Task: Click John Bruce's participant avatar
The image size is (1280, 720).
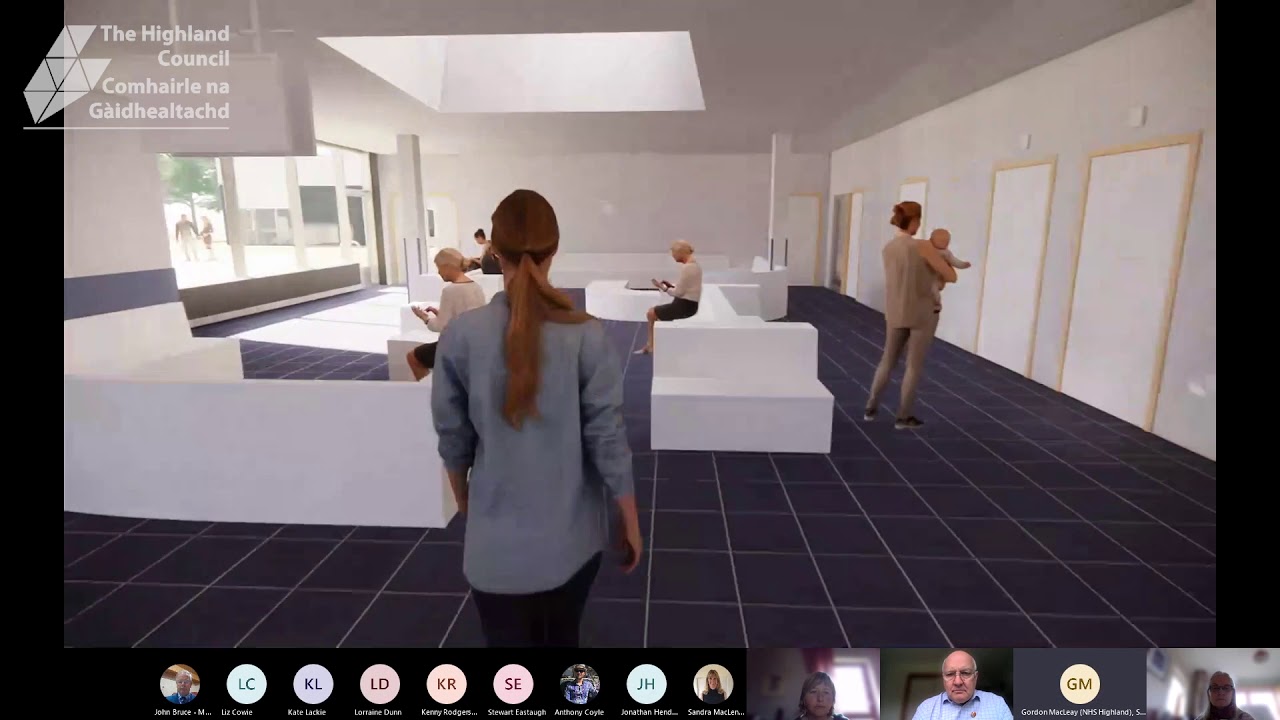Action: pos(180,684)
